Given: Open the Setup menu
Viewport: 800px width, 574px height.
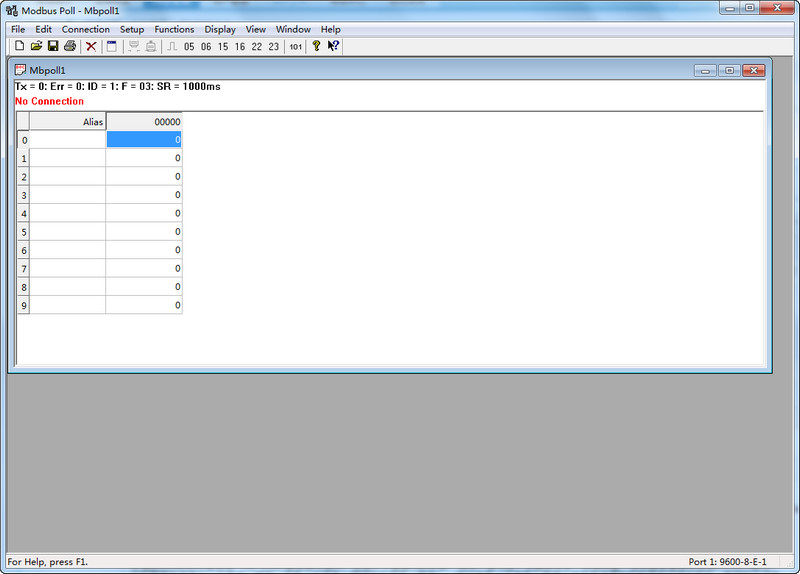Looking at the screenshot, I should (132, 29).
